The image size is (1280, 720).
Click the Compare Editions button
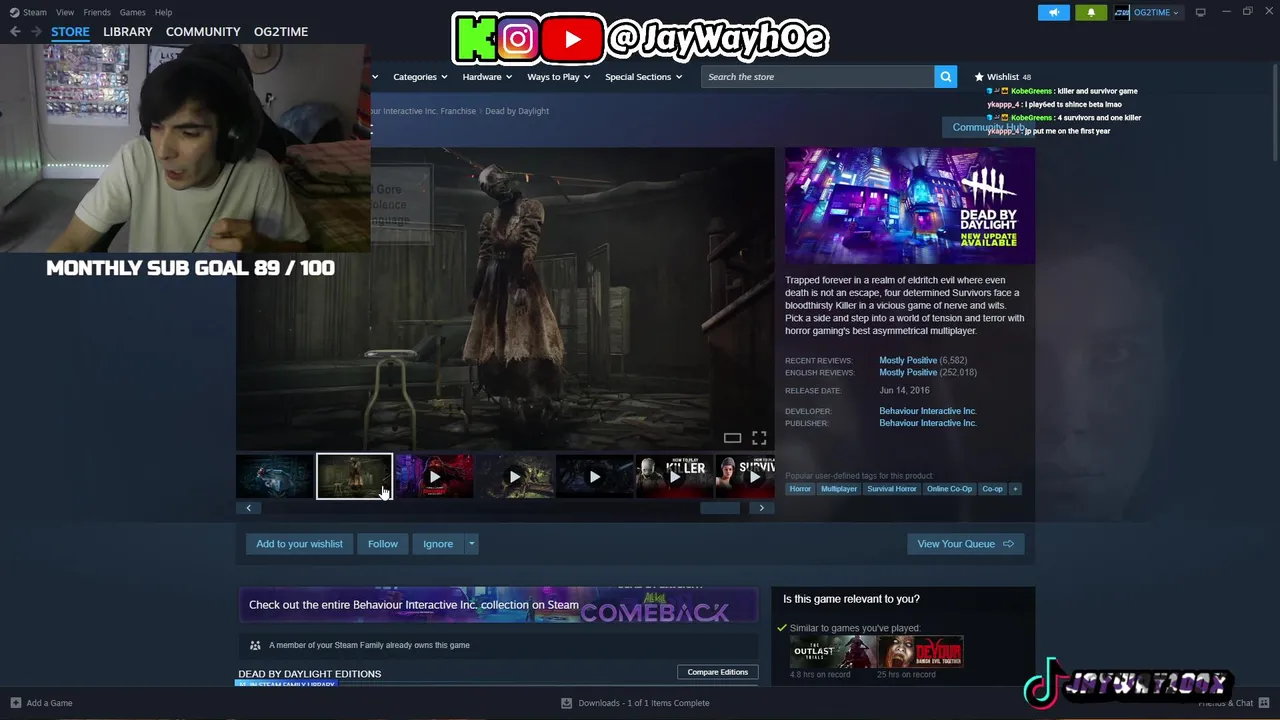[717, 672]
